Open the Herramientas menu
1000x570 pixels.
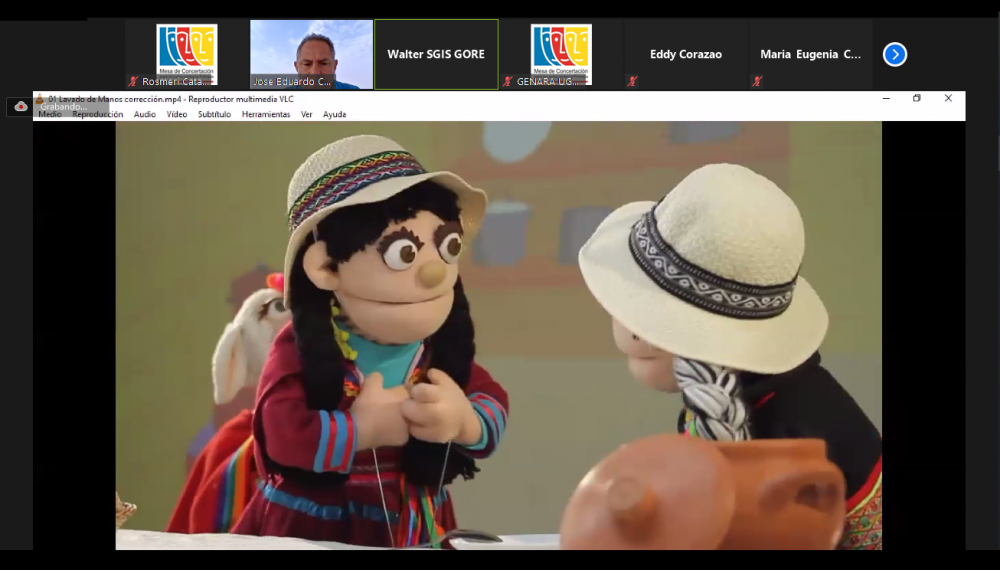[266, 114]
